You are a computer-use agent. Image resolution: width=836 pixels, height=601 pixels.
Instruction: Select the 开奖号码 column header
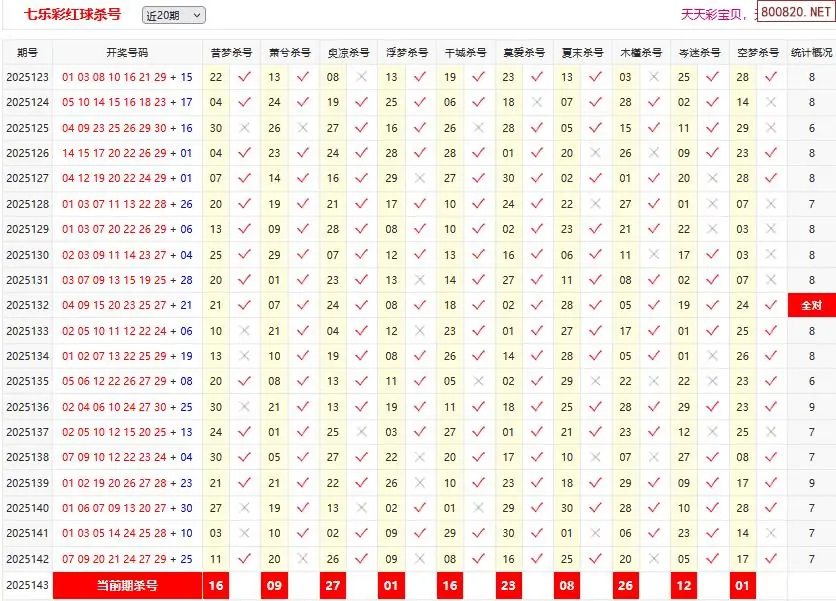127,52
